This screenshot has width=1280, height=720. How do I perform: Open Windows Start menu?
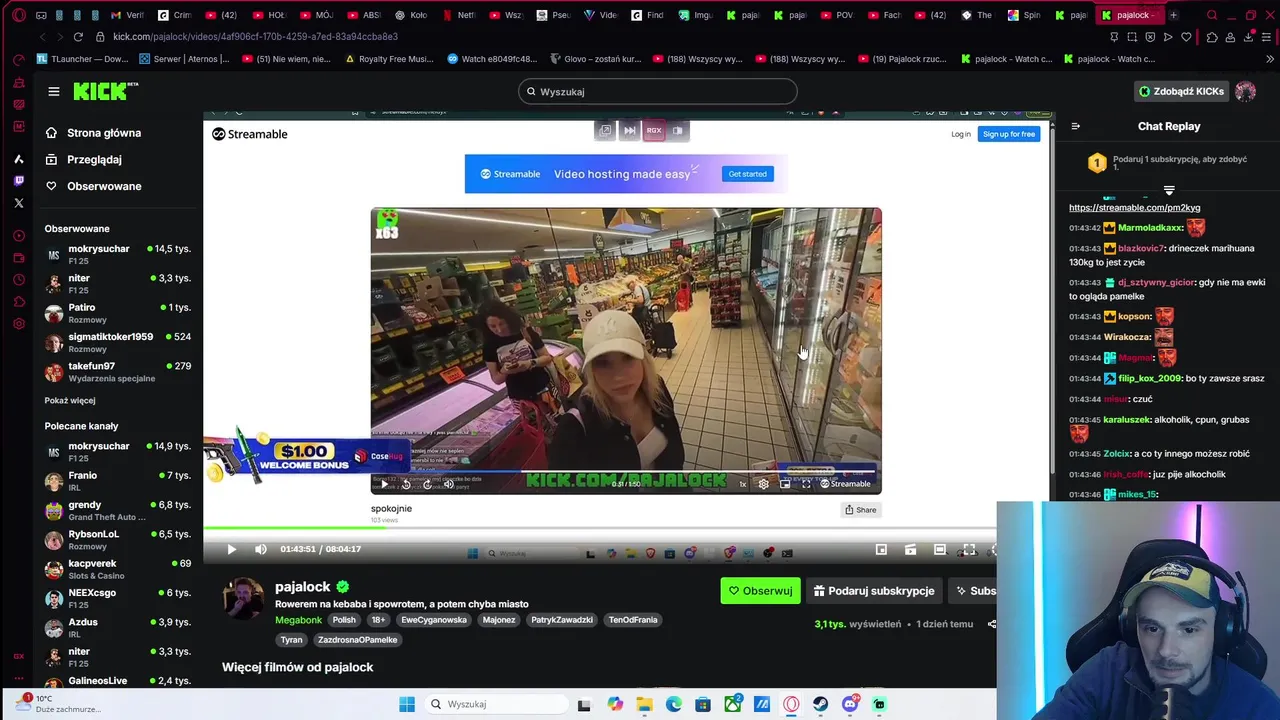click(407, 704)
